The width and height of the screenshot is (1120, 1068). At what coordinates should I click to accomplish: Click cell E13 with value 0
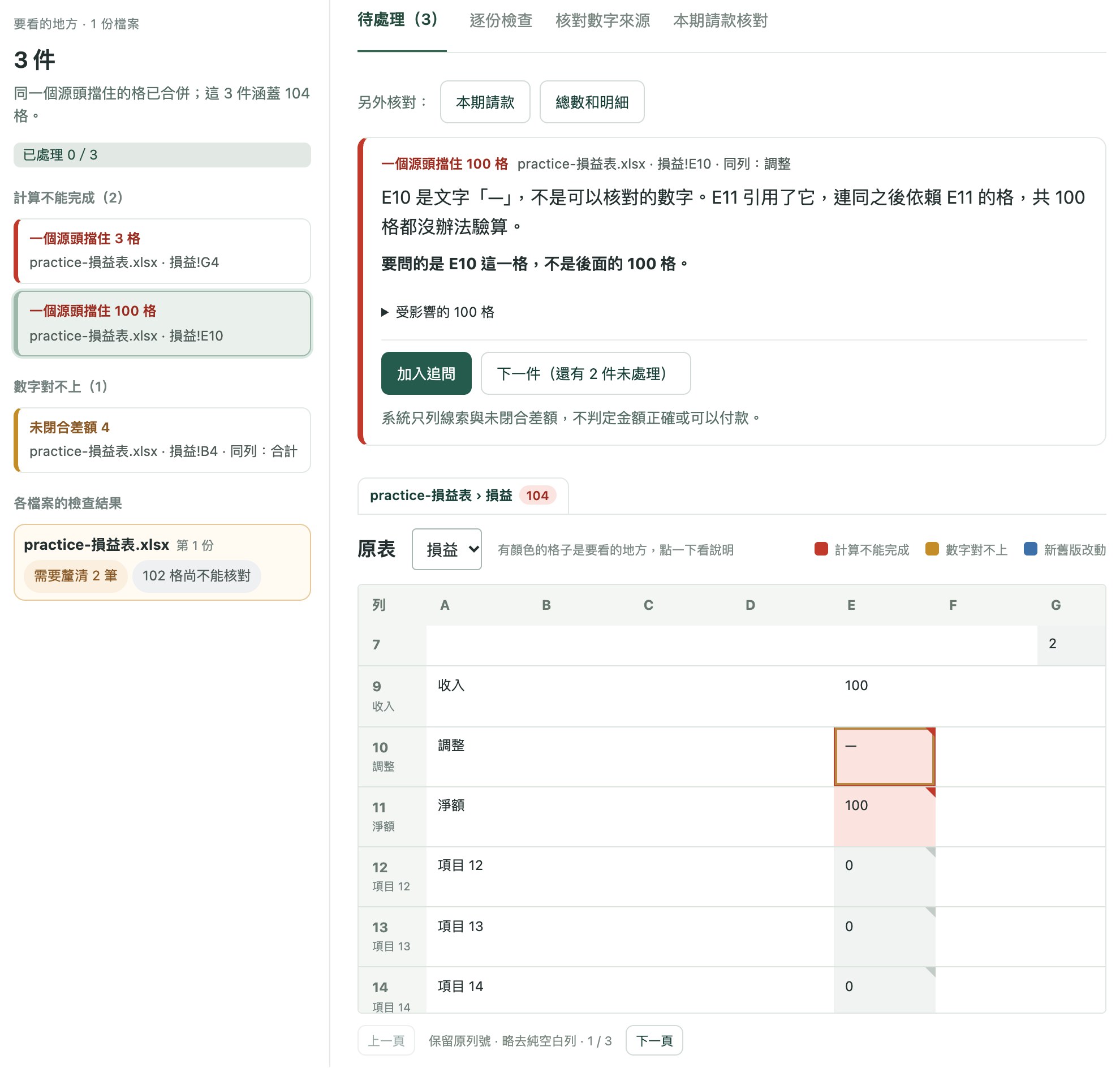pyautogui.click(x=884, y=938)
